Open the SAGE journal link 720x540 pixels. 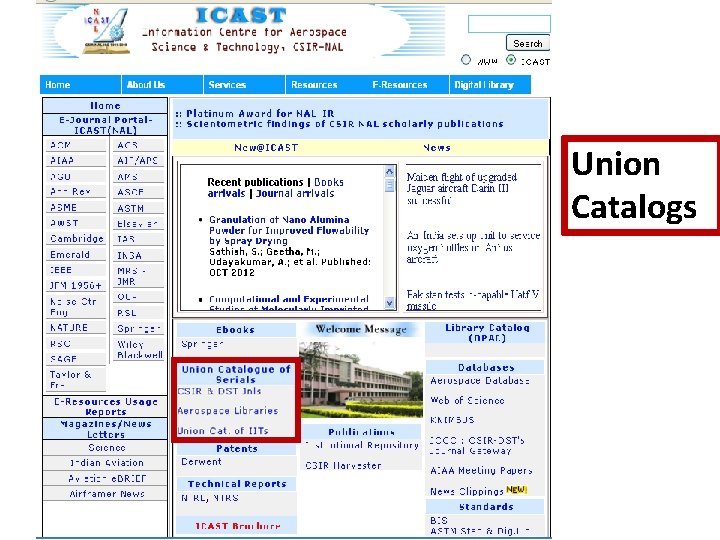coord(63,359)
